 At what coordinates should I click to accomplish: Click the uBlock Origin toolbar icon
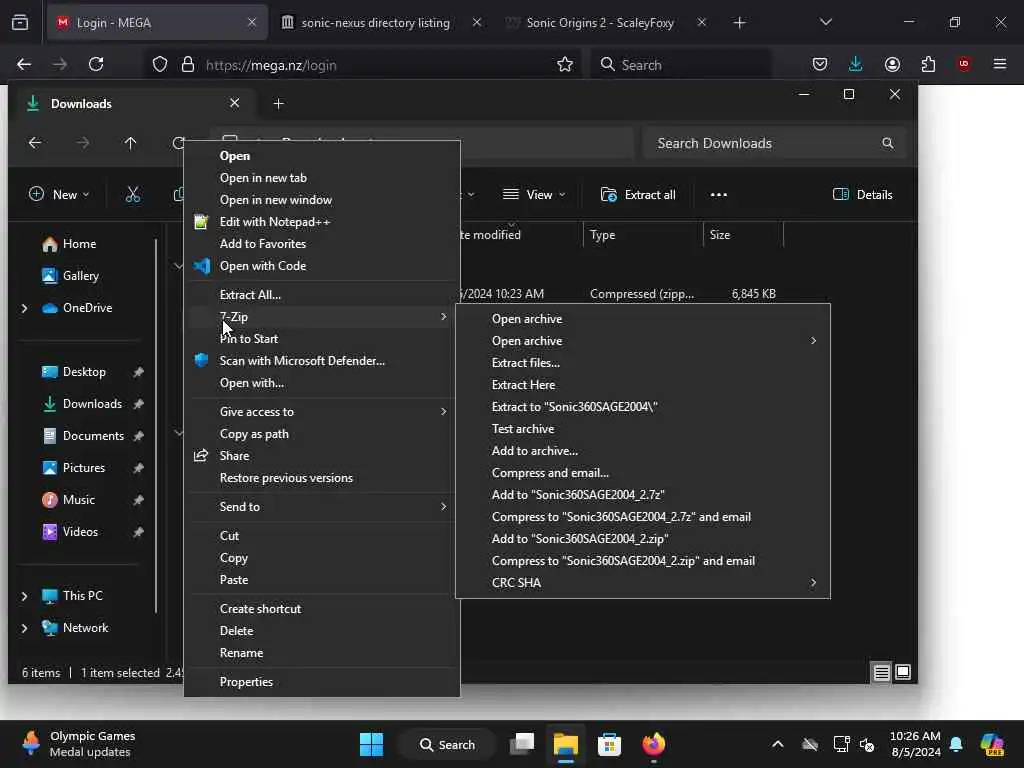(964, 64)
